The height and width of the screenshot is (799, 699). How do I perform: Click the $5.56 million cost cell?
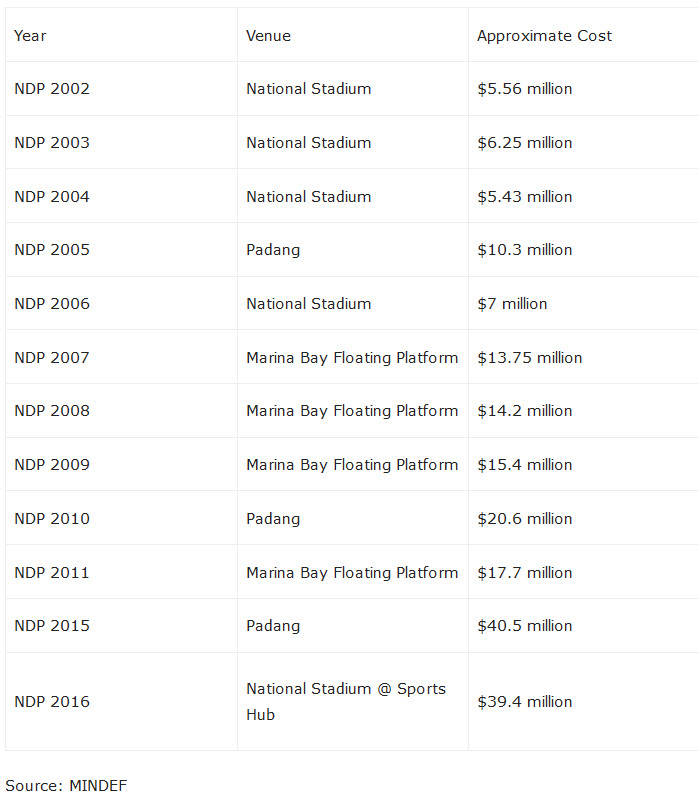pos(524,89)
